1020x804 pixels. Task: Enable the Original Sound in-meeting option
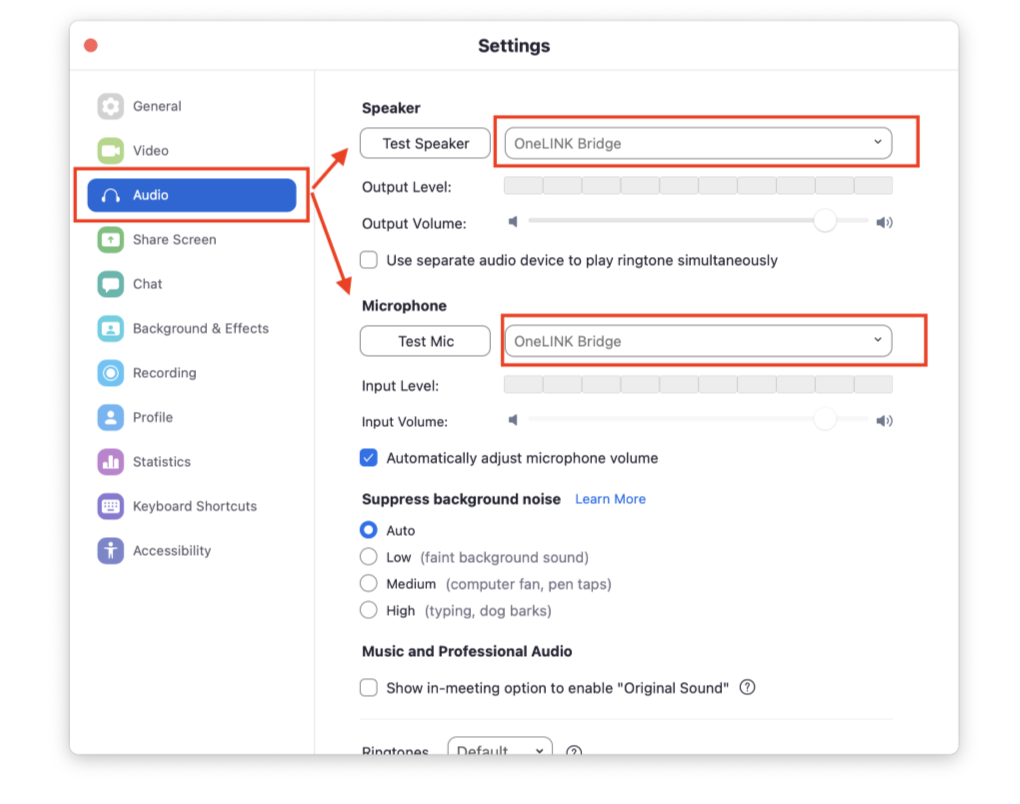pos(369,688)
